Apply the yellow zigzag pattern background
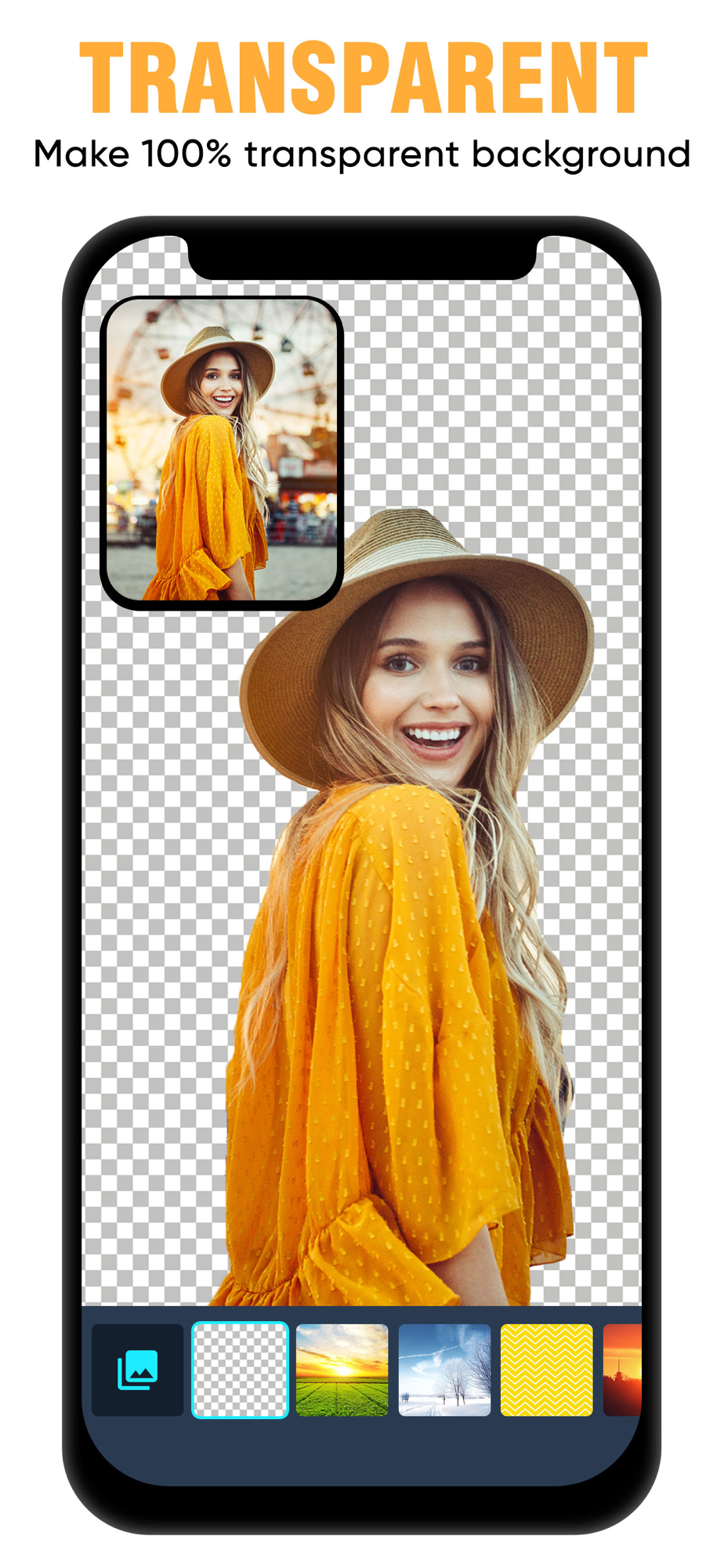The height and width of the screenshot is (1568, 724). [547, 1370]
